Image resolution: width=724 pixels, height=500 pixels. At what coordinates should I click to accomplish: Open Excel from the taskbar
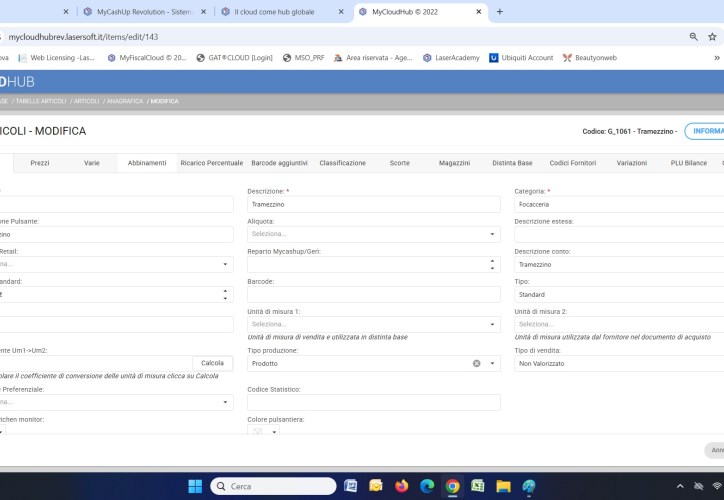tap(478, 486)
